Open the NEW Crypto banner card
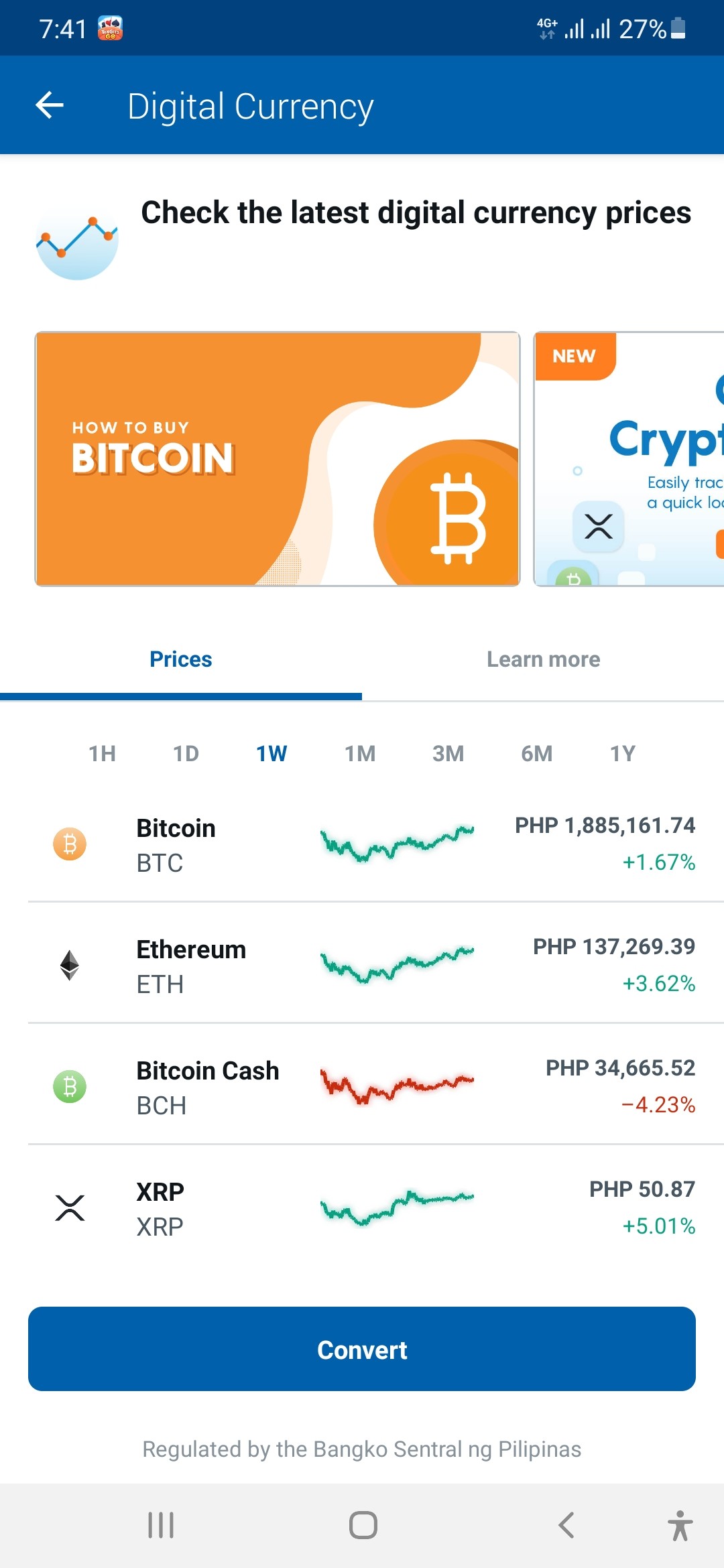The height and width of the screenshot is (1568, 724). [629, 459]
